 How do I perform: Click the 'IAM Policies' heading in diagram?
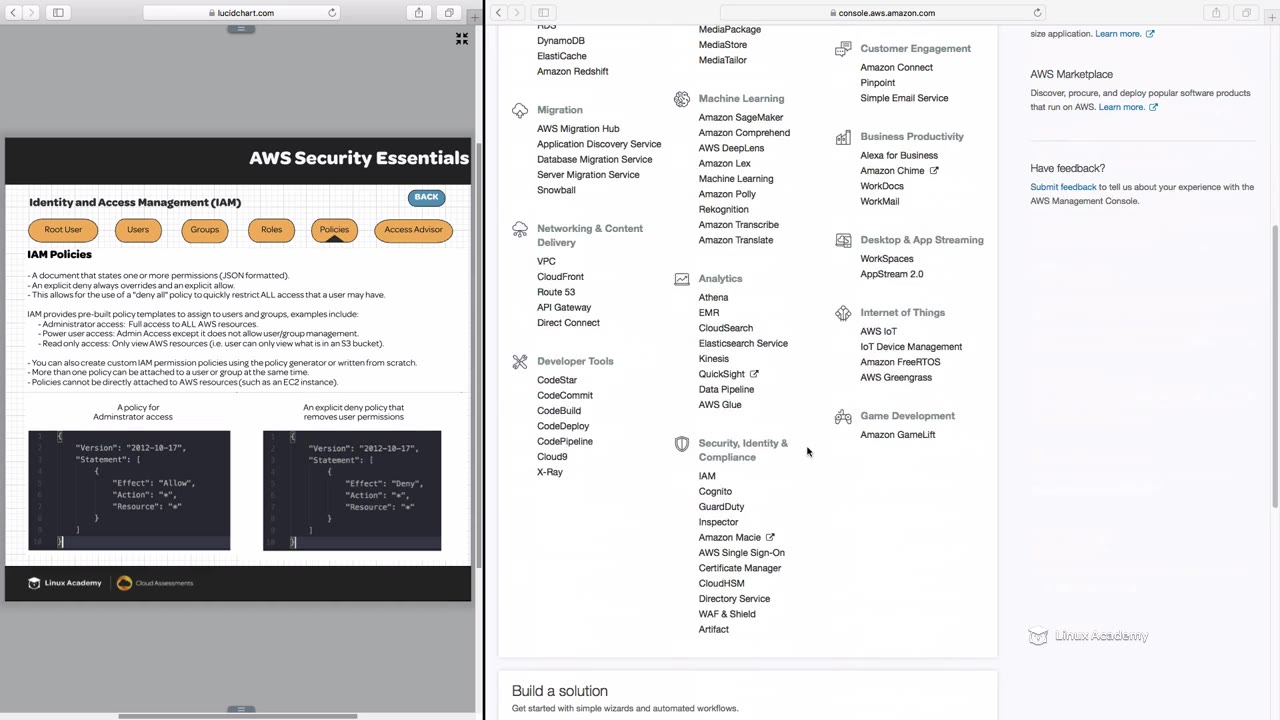click(x=59, y=255)
